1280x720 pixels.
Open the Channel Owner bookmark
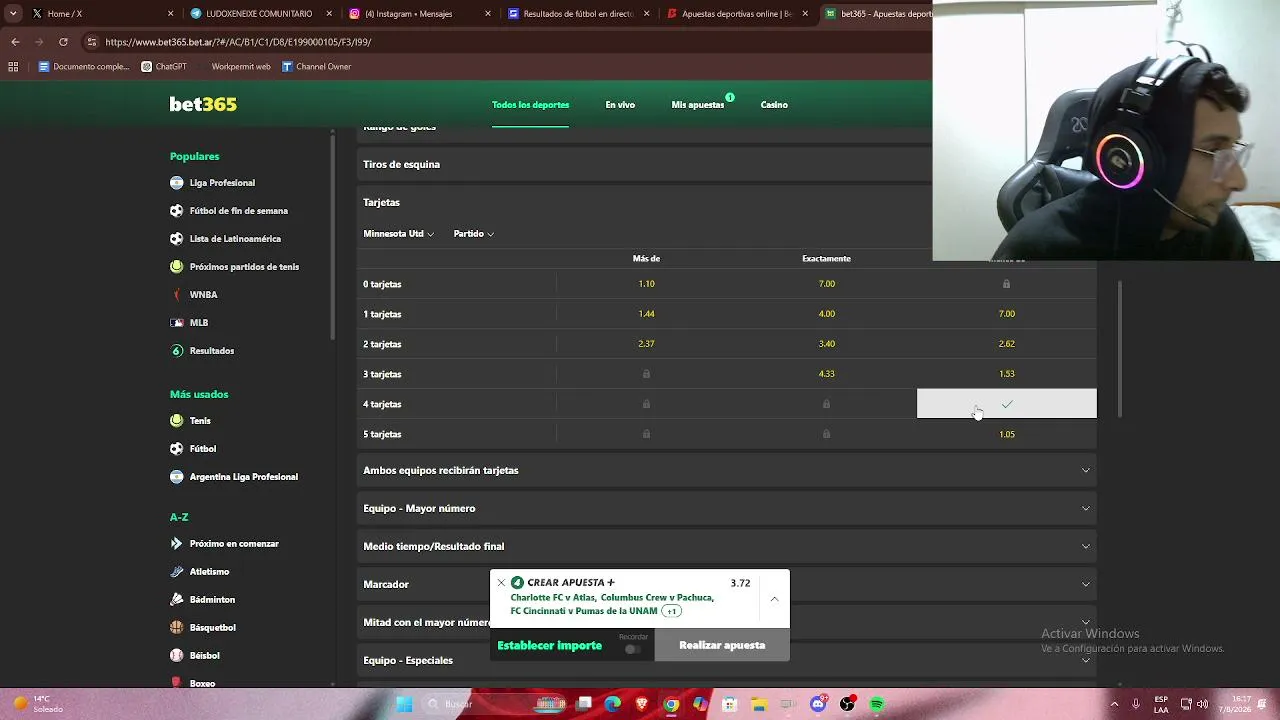316,67
